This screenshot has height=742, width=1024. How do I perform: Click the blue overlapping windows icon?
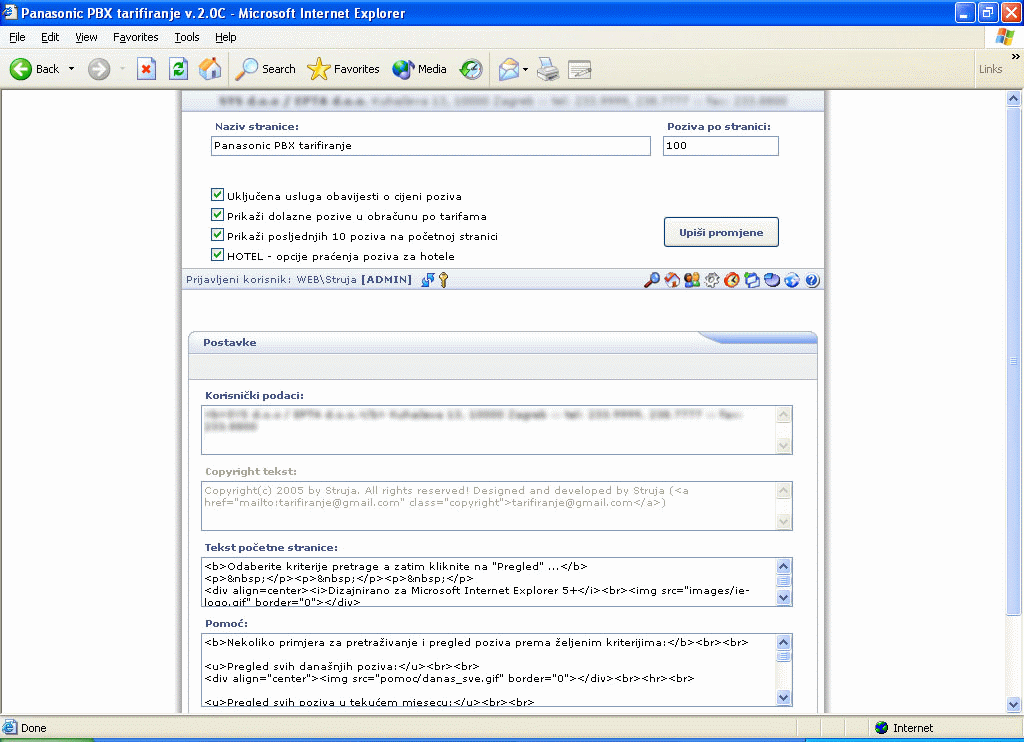(x=752, y=280)
